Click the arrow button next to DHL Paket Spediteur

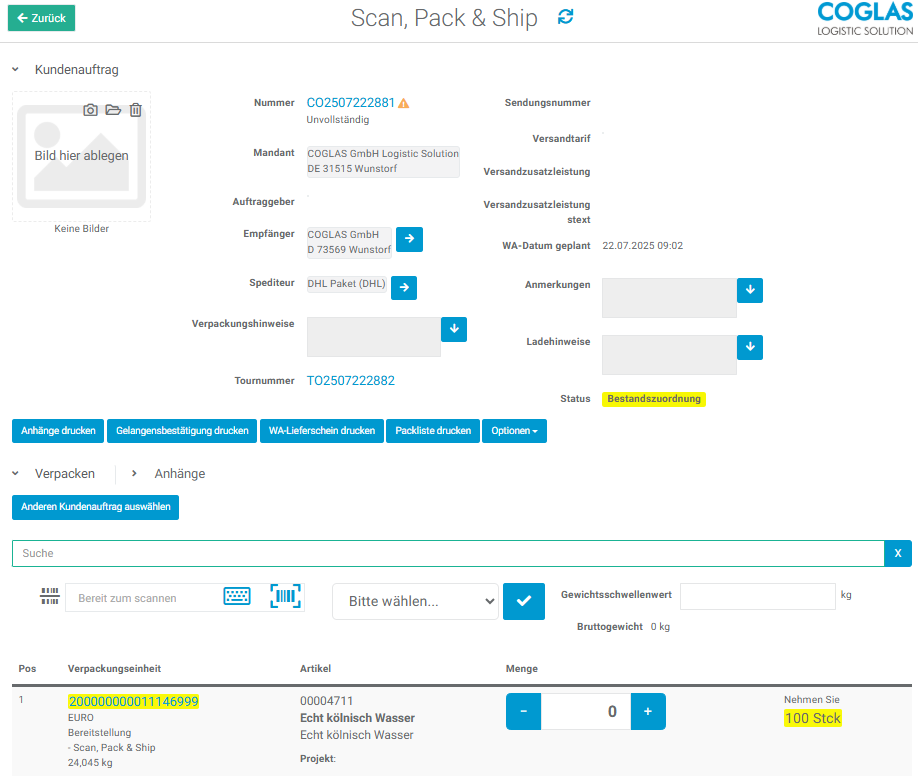(404, 288)
